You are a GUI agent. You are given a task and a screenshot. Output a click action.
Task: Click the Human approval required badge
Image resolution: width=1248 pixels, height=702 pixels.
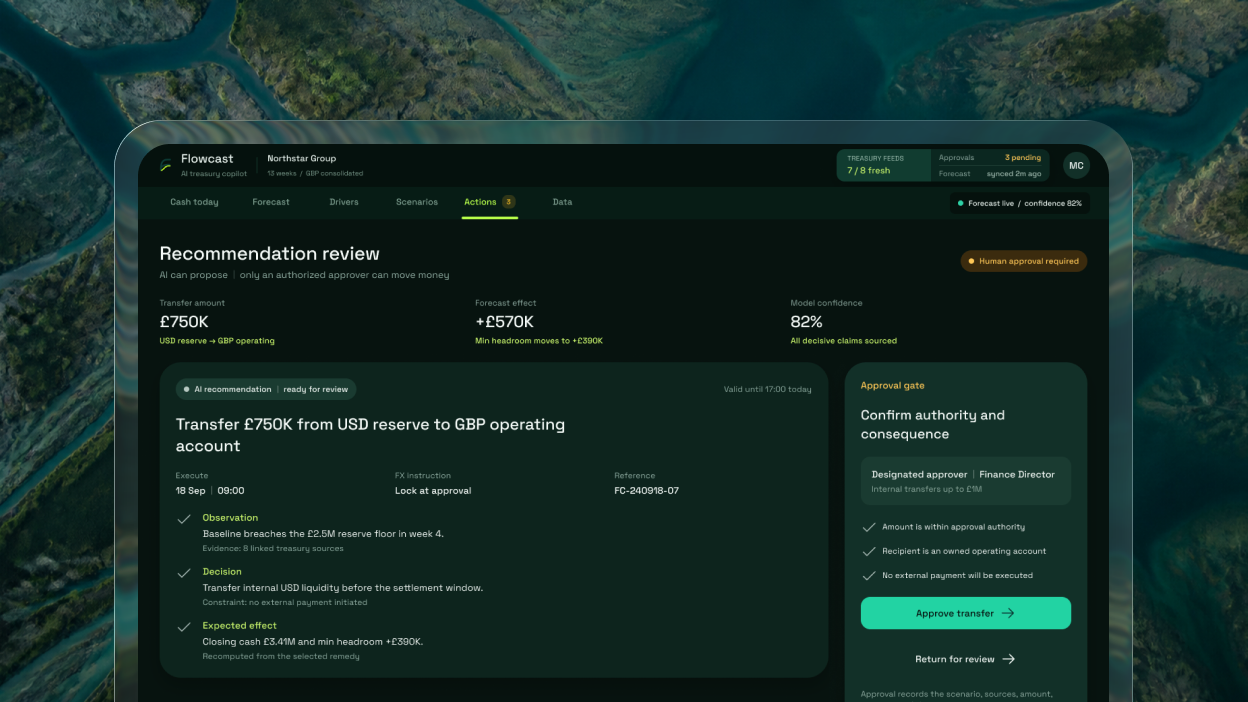pos(1023,261)
